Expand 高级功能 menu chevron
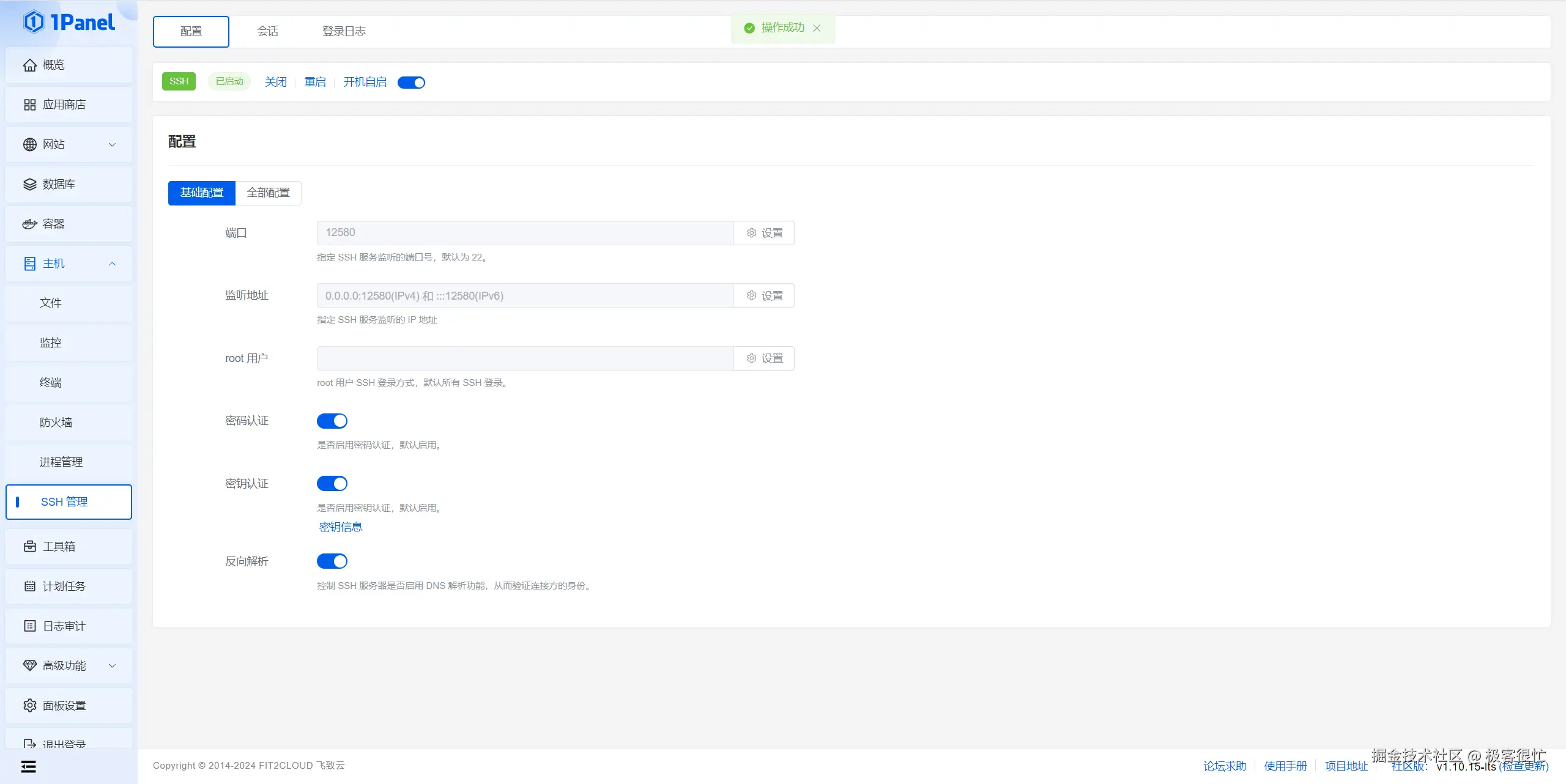This screenshot has width=1566, height=784. click(x=112, y=665)
